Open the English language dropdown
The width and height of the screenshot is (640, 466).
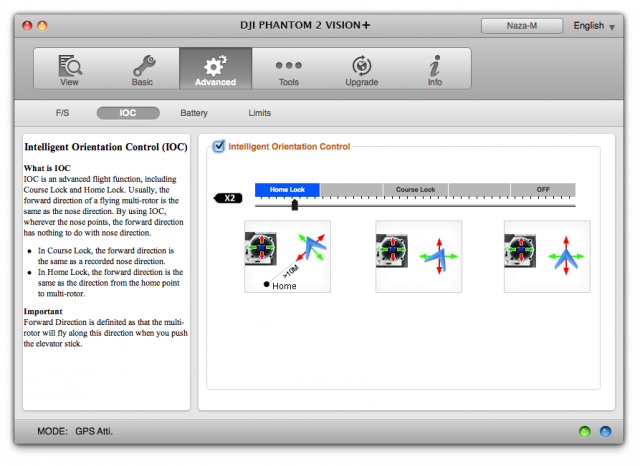[594, 26]
